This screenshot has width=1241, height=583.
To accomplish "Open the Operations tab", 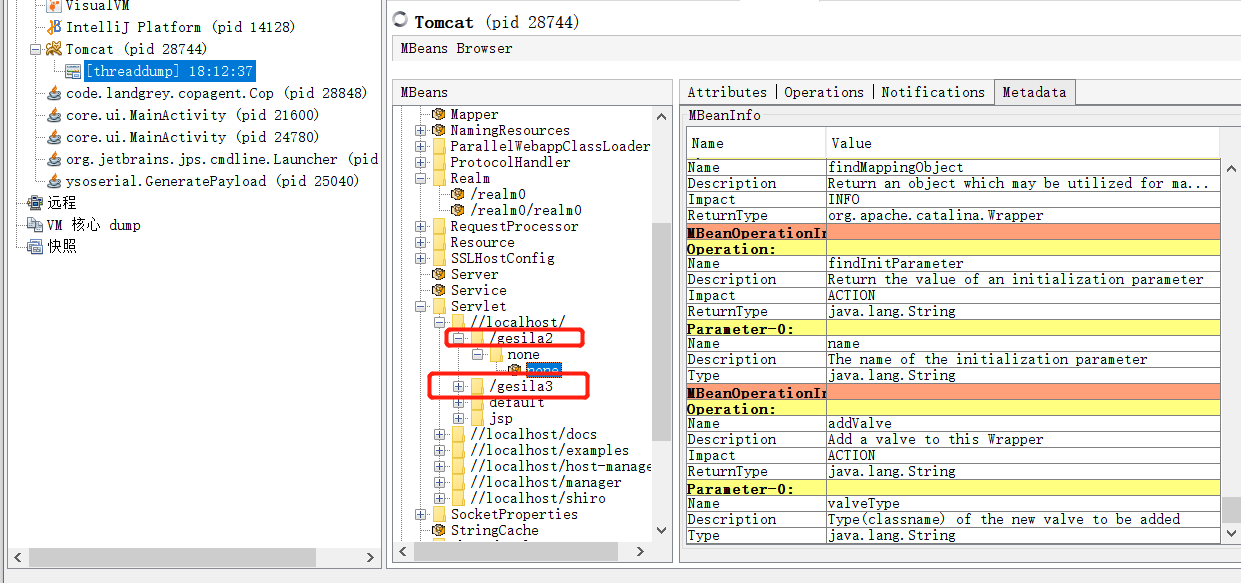I will tap(824, 92).
